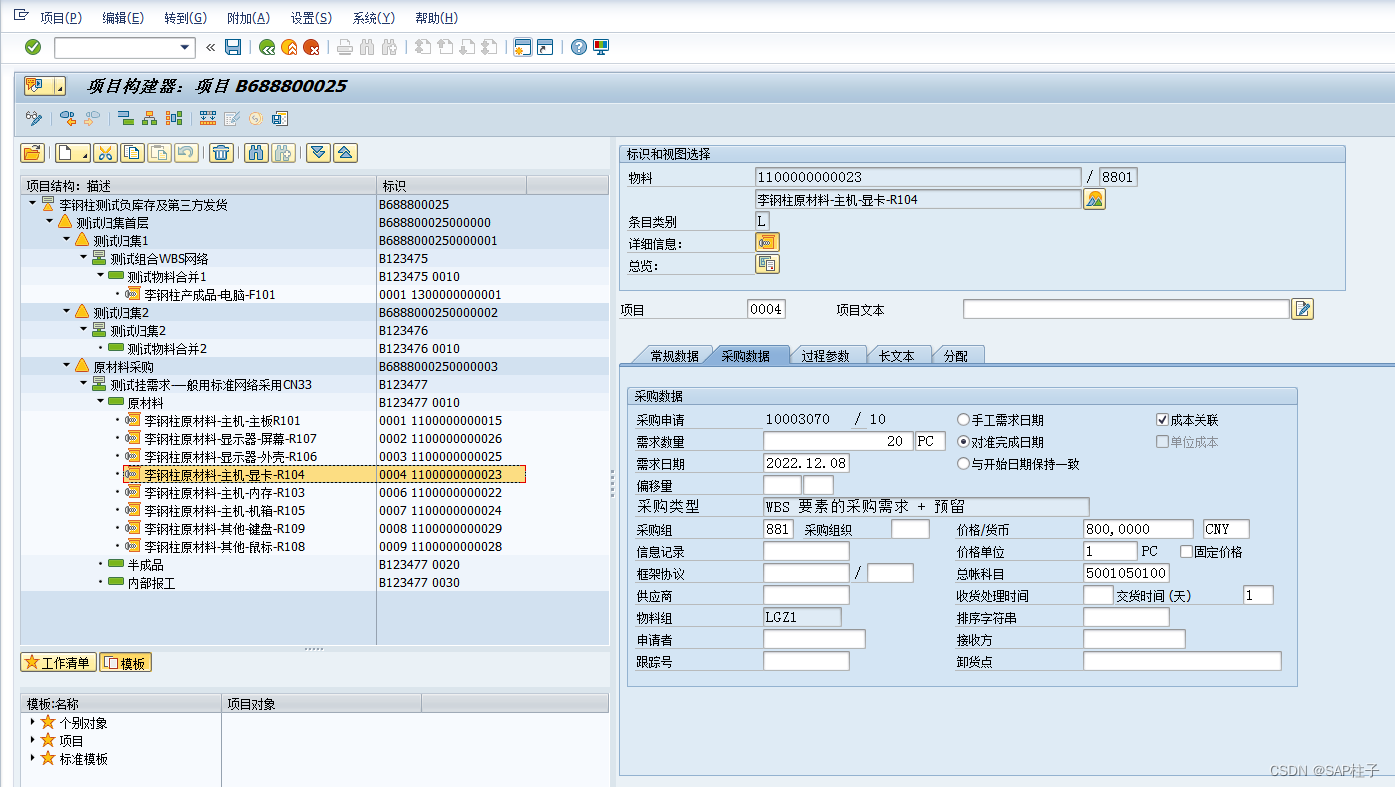
Task: Click the green Back icon
Action: [x=267, y=47]
